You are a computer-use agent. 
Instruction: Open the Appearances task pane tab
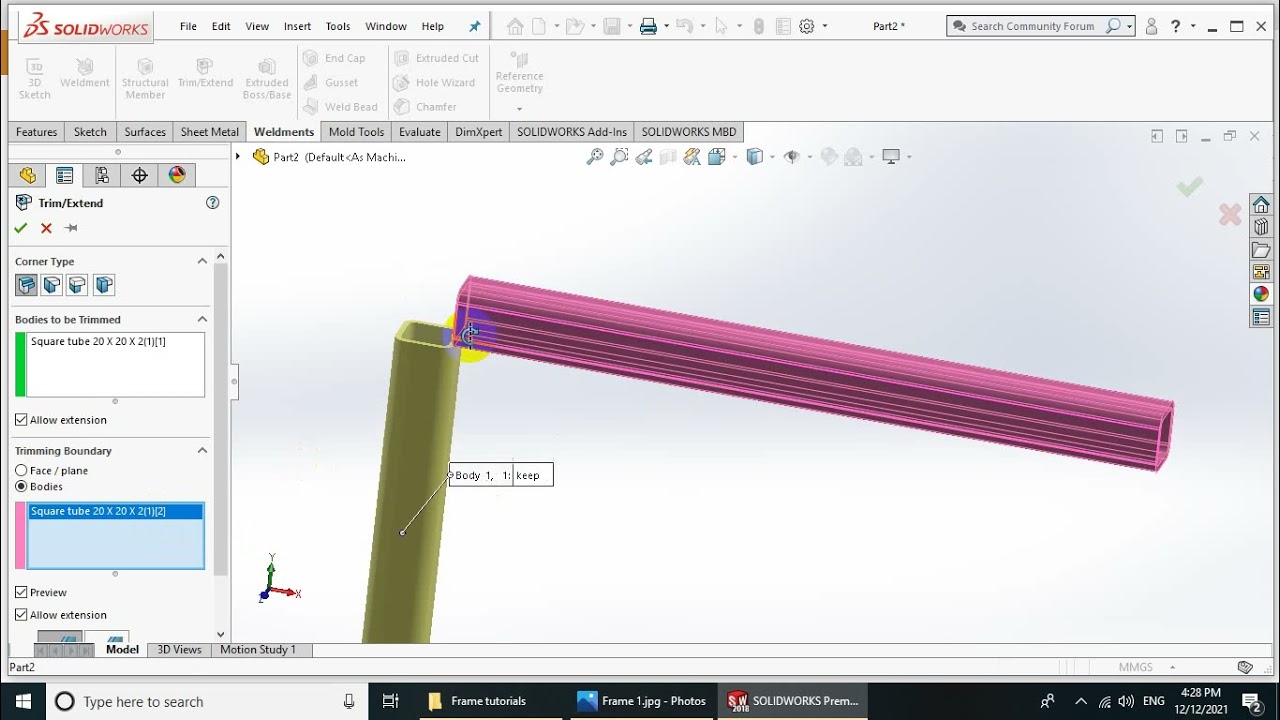pos(1261,294)
